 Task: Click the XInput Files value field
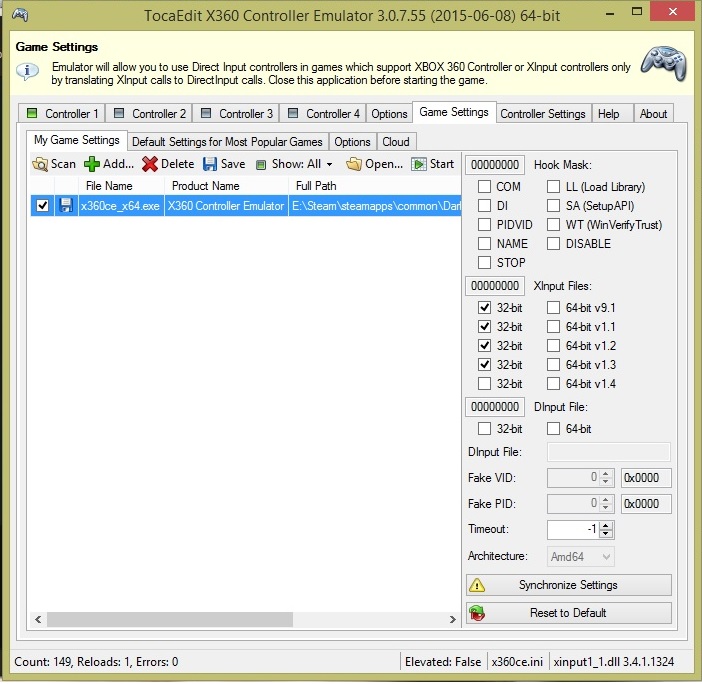495,286
